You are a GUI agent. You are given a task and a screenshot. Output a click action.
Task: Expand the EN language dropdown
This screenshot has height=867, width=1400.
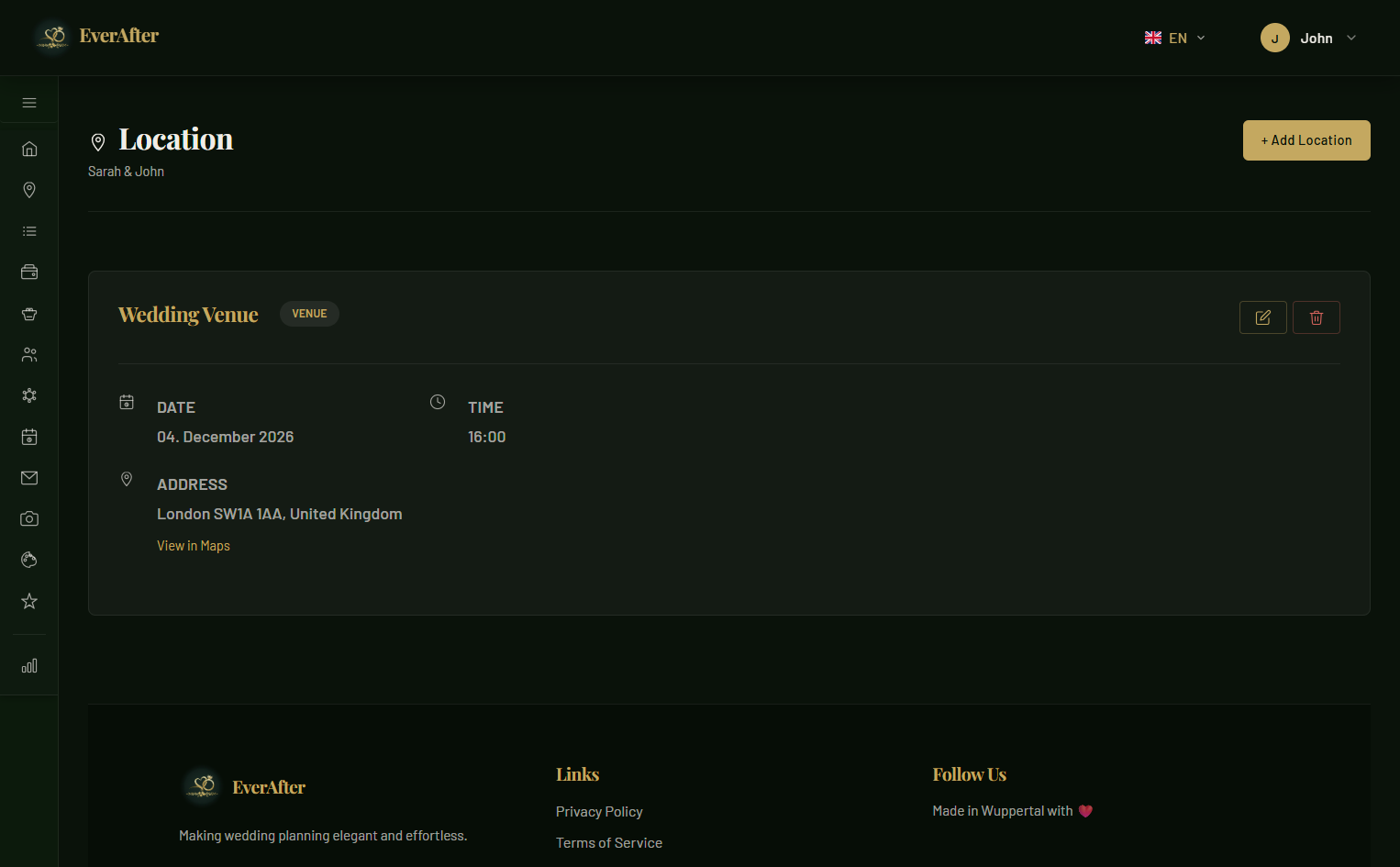coord(1174,38)
